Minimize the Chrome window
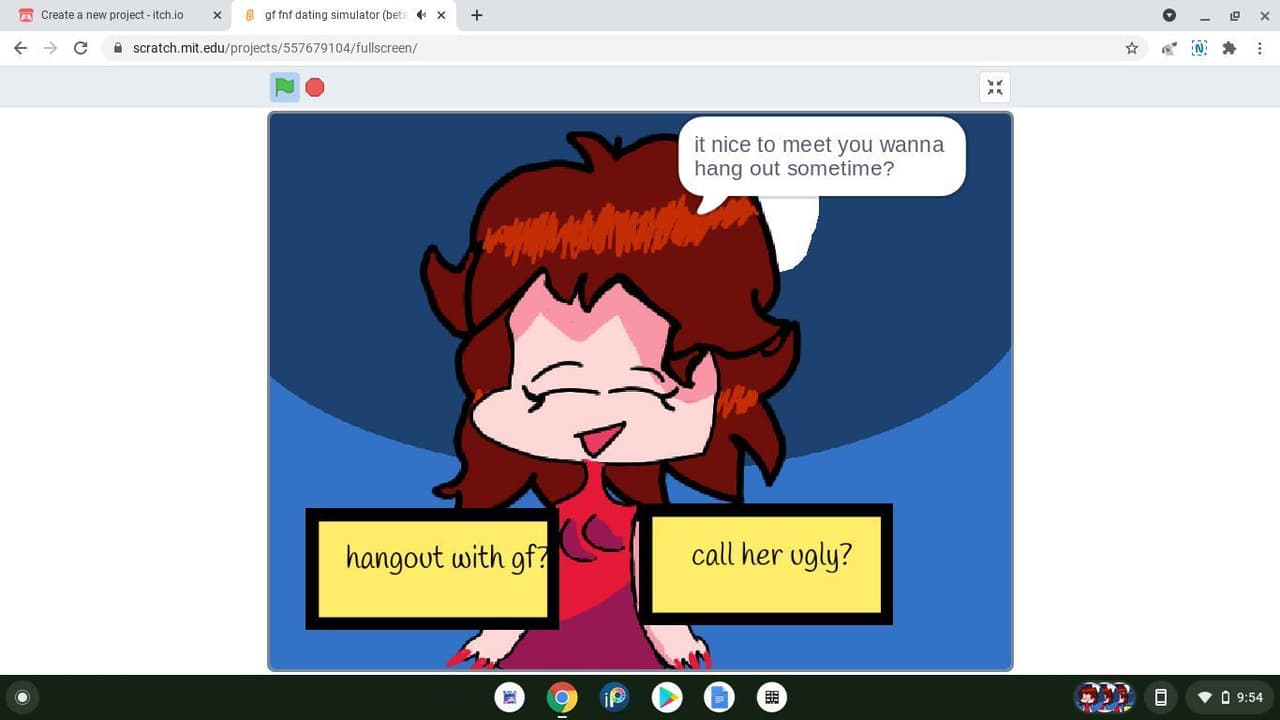1280x720 pixels. (1205, 15)
